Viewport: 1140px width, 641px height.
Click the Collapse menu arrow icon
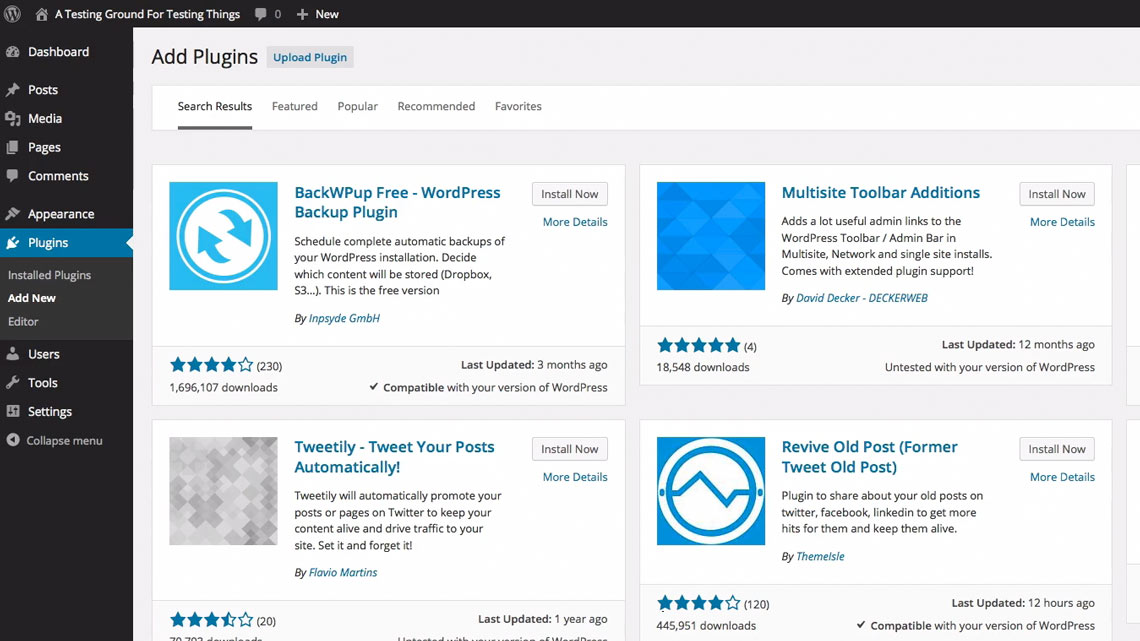(12, 440)
